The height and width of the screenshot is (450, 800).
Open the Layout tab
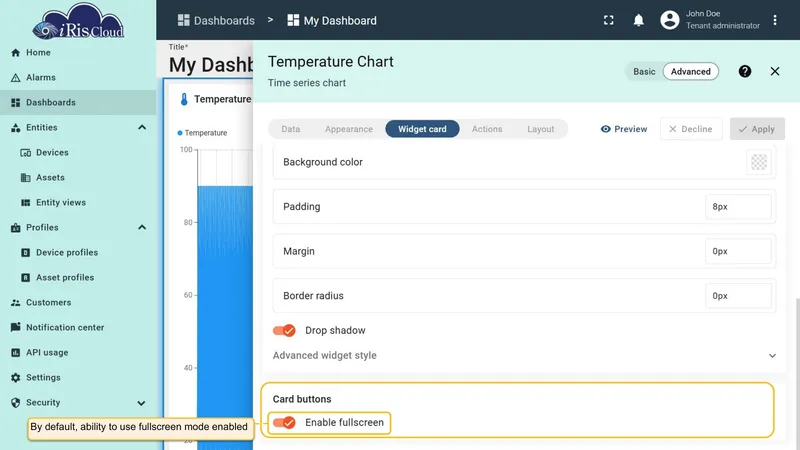coord(541,129)
